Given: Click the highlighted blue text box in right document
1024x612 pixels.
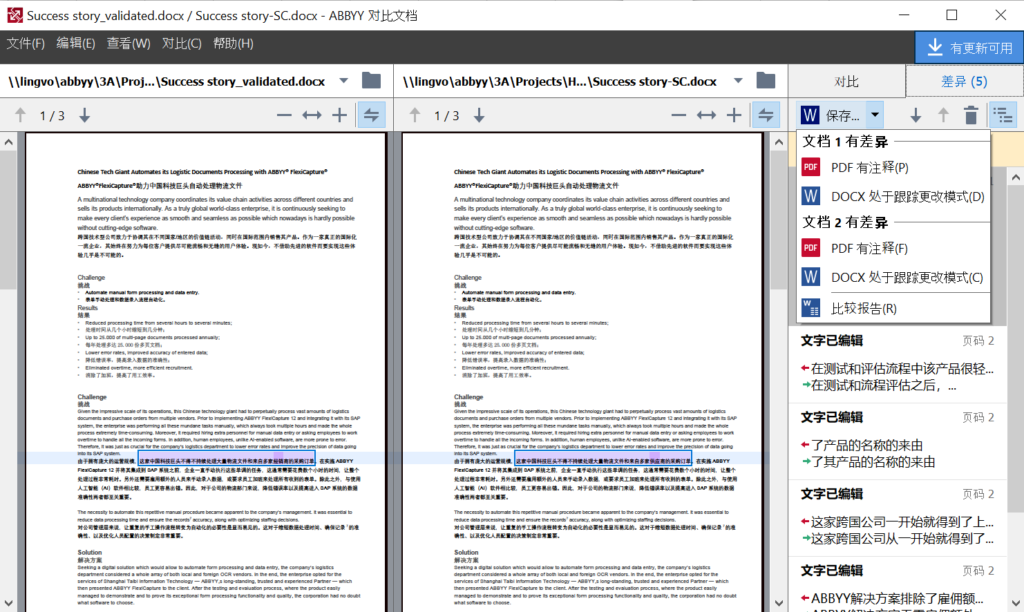Looking at the screenshot, I should [603, 457].
